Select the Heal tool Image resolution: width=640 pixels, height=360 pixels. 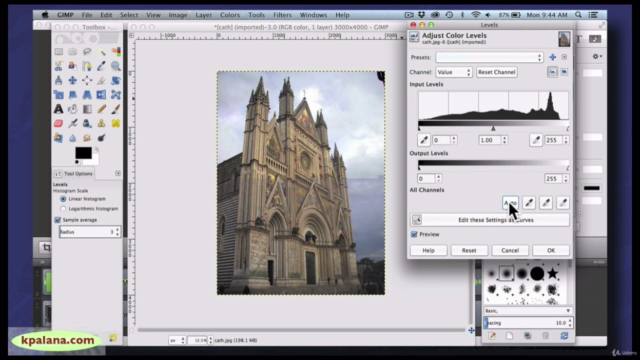[x=116, y=123]
